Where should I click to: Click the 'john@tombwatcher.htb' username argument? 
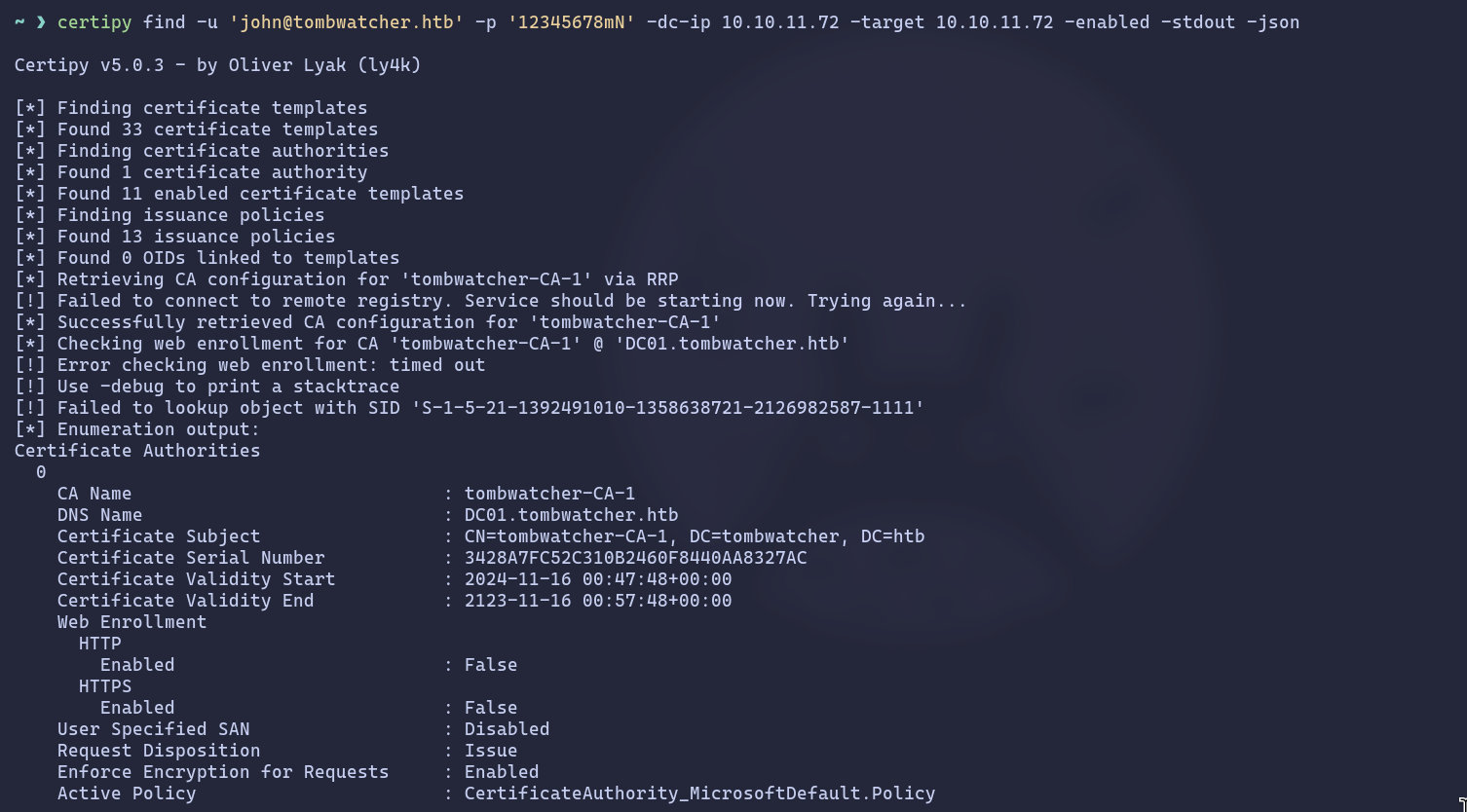click(346, 22)
